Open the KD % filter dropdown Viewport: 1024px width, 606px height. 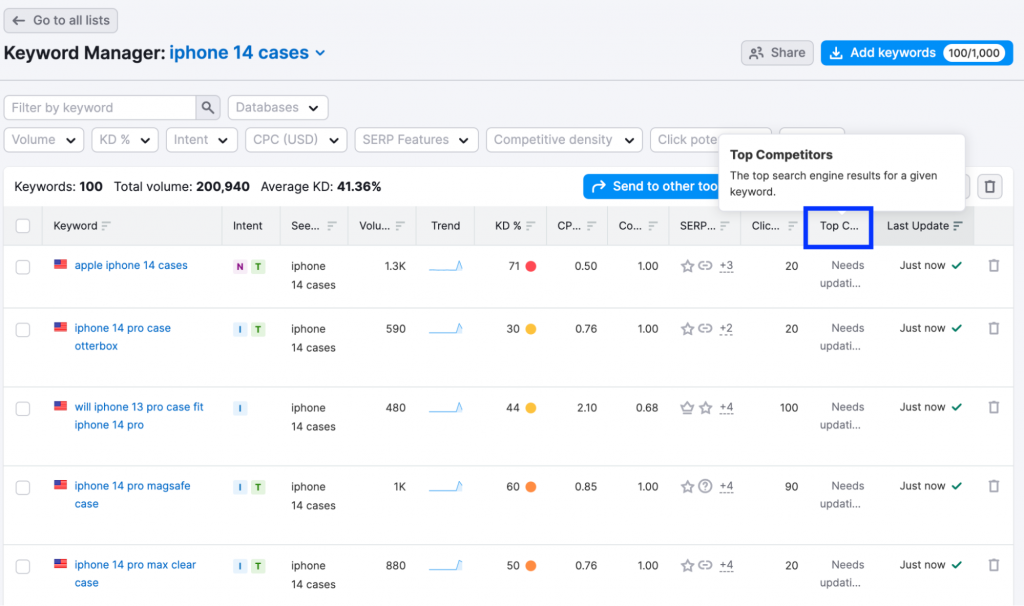pos(125,140)
